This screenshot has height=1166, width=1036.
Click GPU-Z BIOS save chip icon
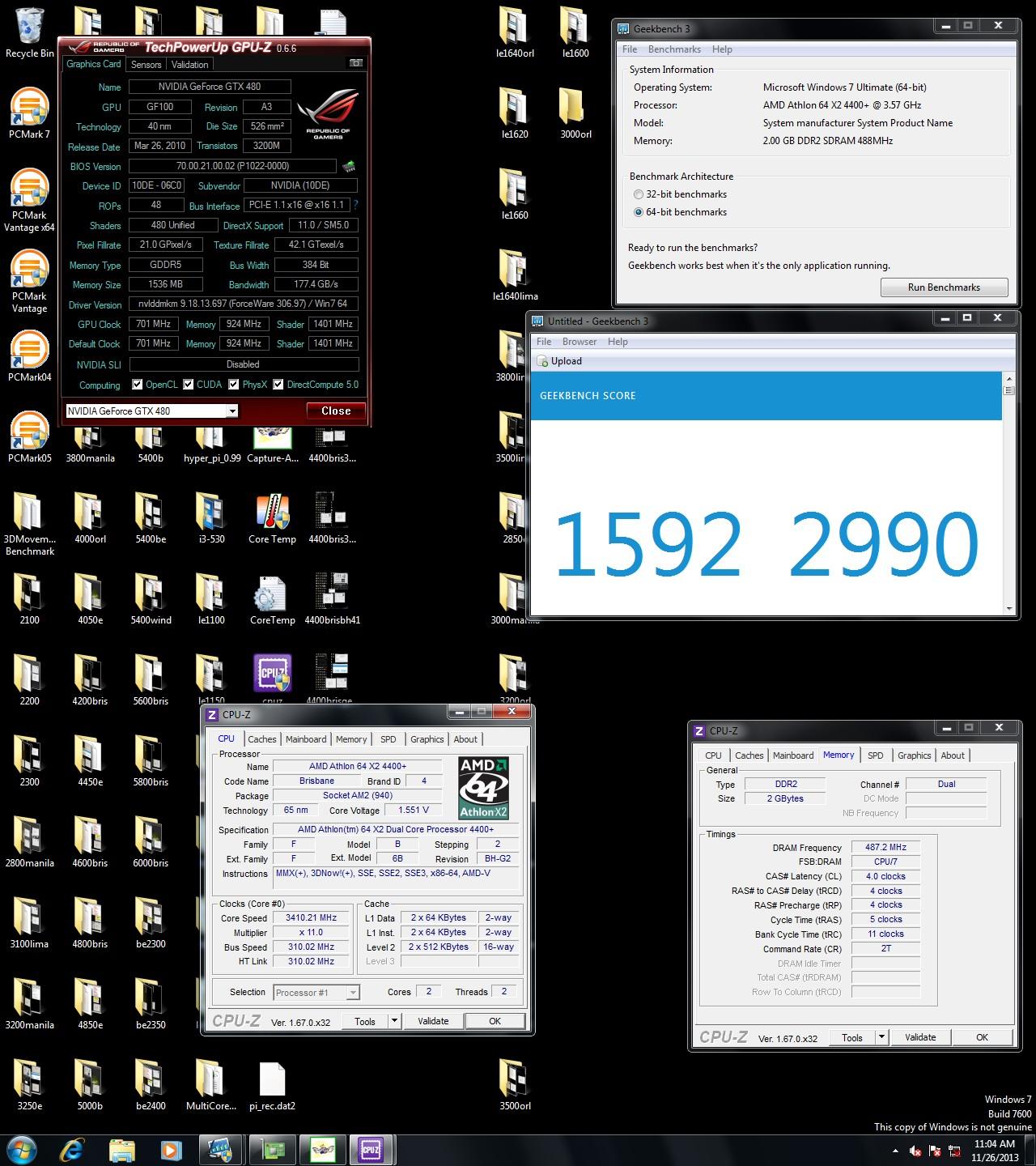[349, 166]
